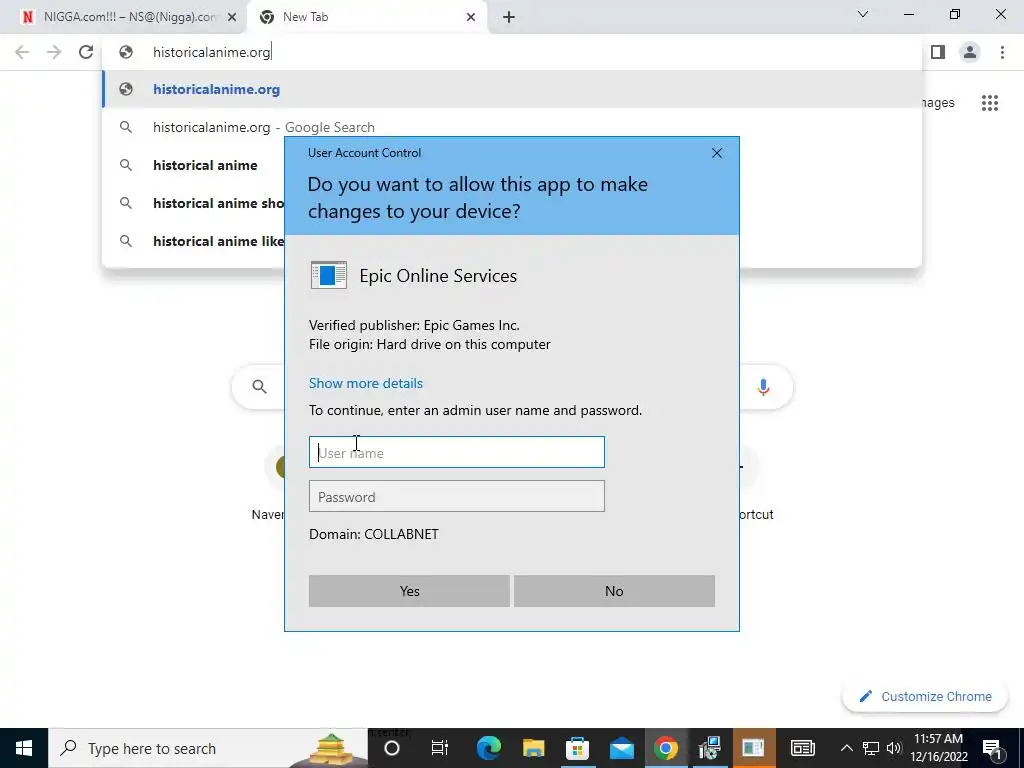This screenshot has width=1024, height=768.
Task: Select the New Tab tab
Action: pyautogui.click(x=366, y=17)
